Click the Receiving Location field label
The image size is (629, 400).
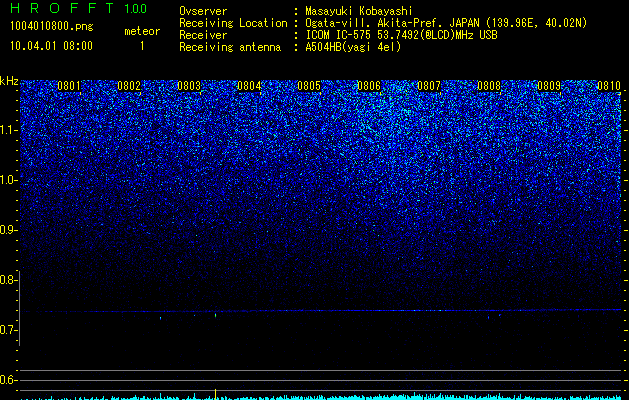tap(233, 23)
